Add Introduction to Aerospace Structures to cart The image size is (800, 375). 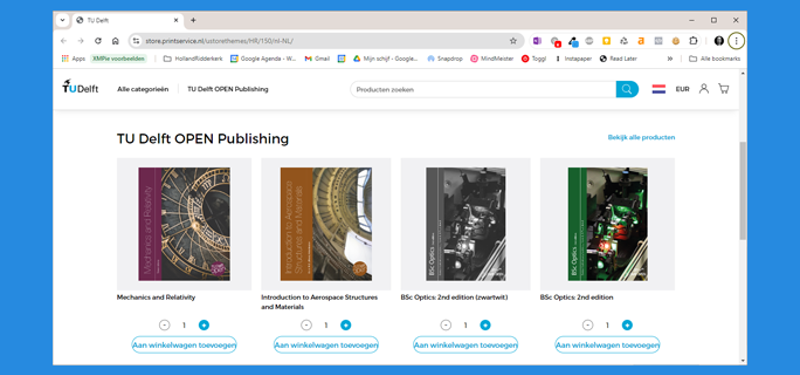[x=326, y=345]
